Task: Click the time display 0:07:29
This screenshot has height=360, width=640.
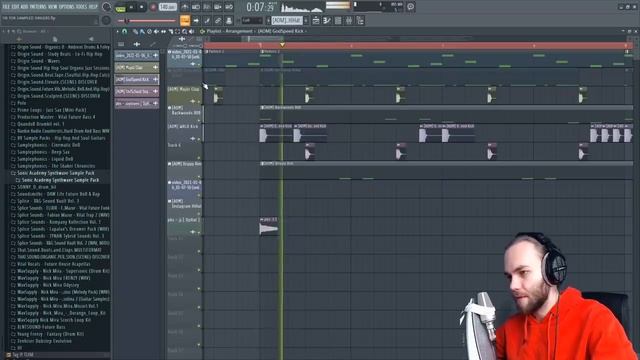Action: (x=260, y=7)
